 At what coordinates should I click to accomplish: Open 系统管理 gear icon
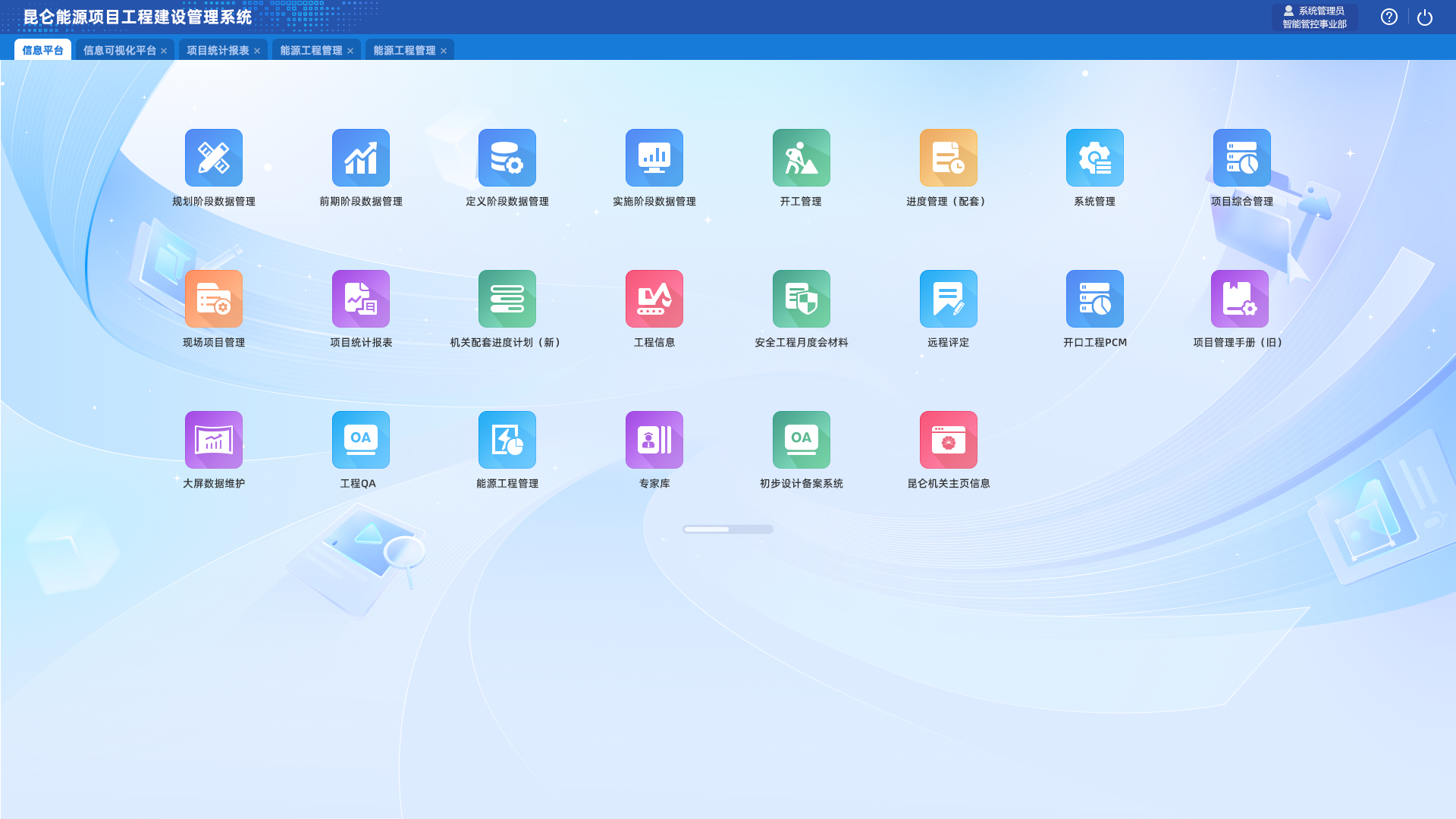point(1094,158)
